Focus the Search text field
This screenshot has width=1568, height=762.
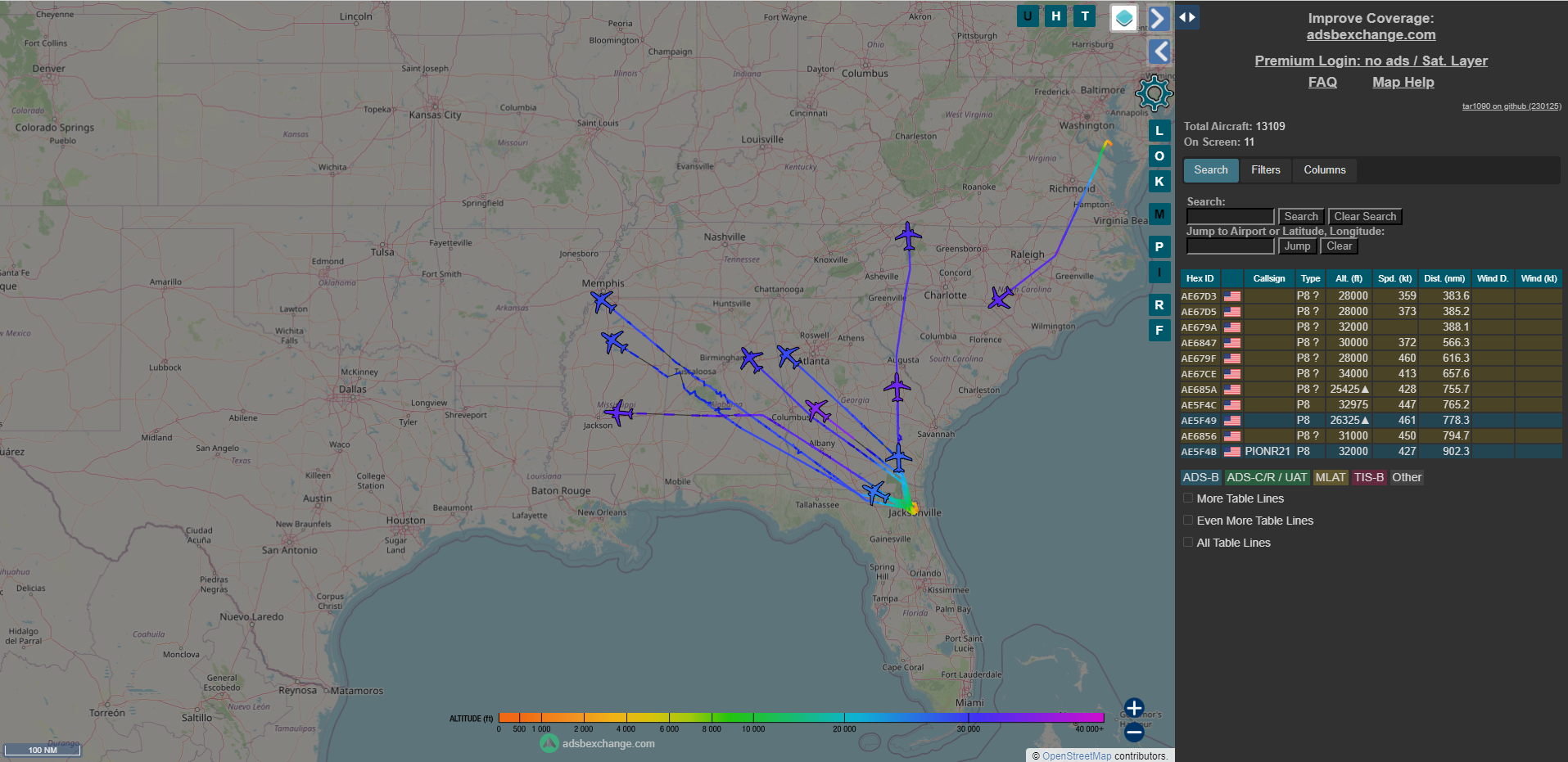pos(1231,217)
